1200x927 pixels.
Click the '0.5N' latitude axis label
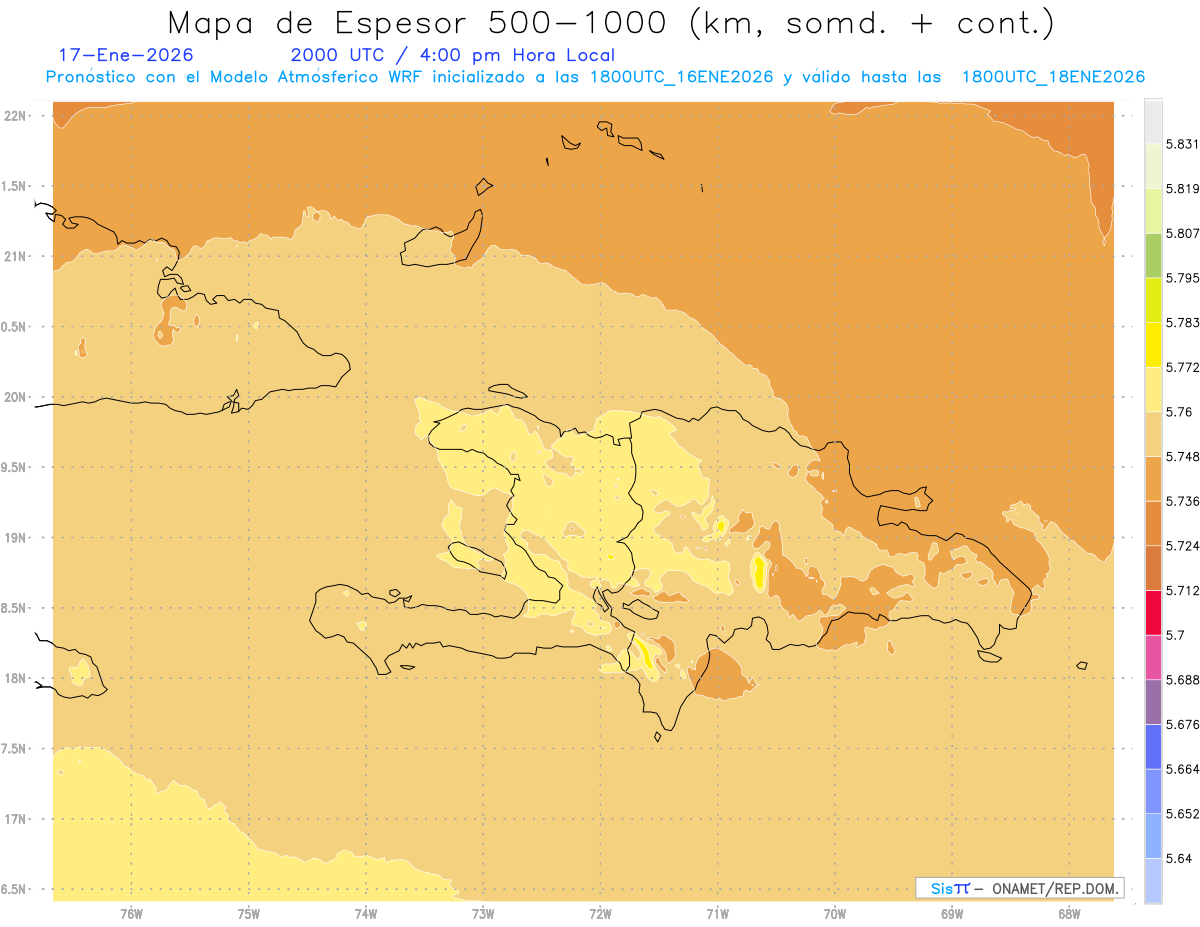pos(14,327)
